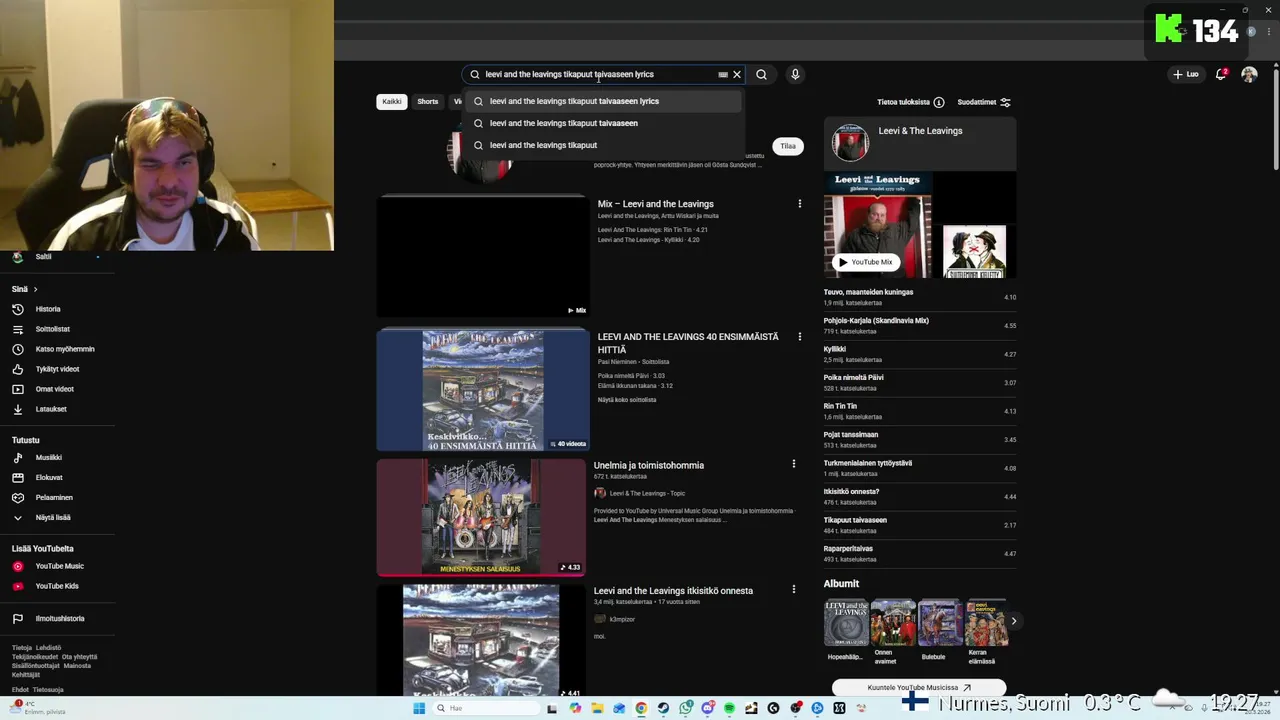
Task: Click Kuuntele YouTube Musicissa button
Action: [x=919, y=688]
